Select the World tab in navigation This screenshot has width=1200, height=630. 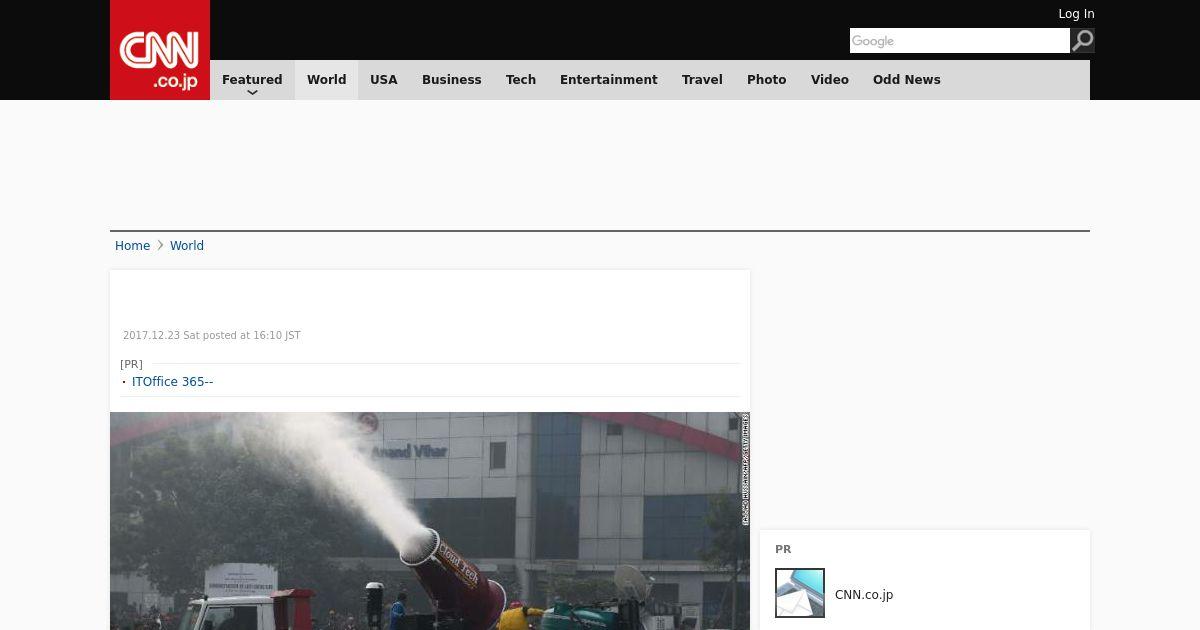coord(326,80)
